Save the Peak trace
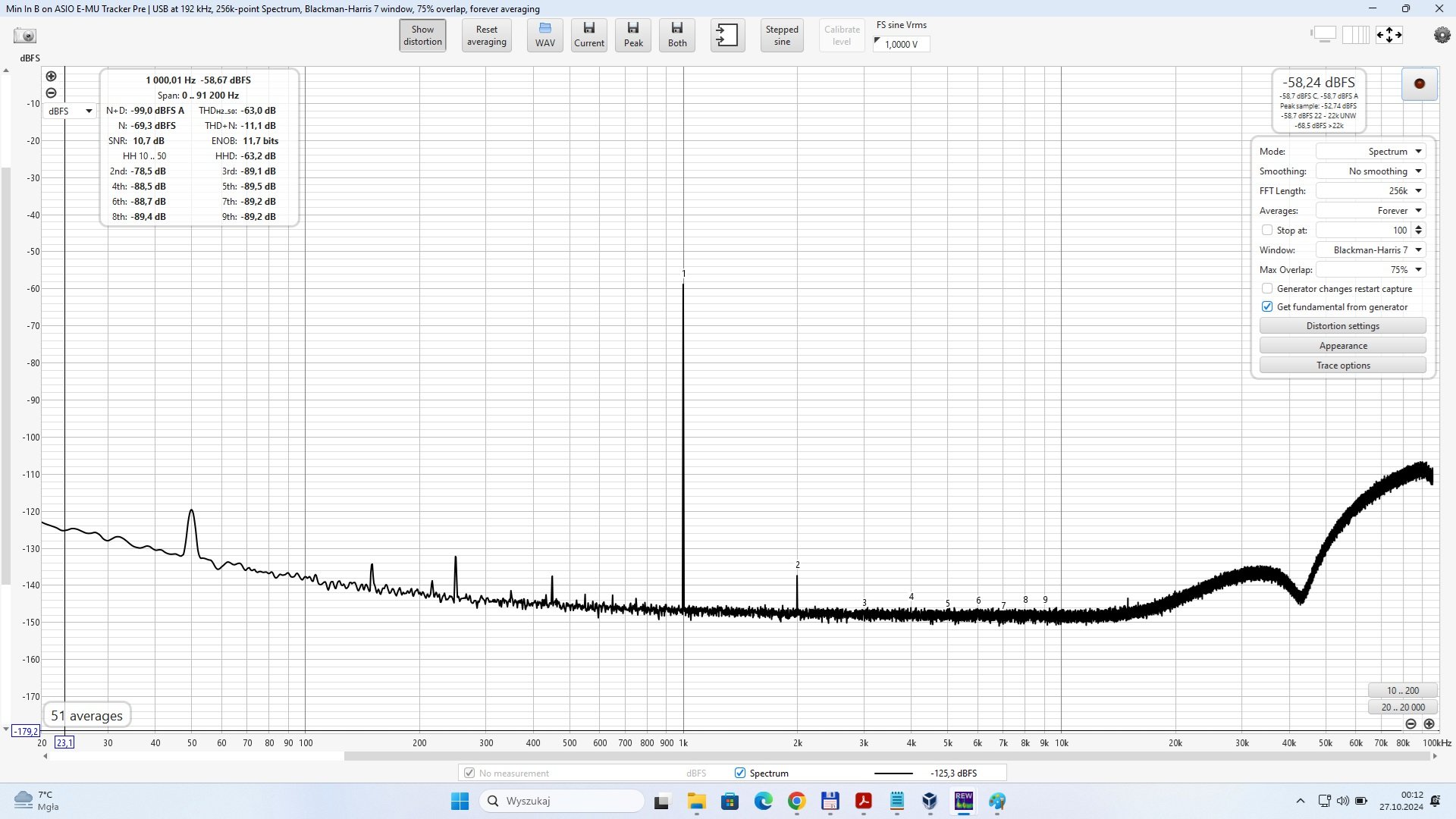Screen dimensions: 1456x819 click(x=633, y=36)
